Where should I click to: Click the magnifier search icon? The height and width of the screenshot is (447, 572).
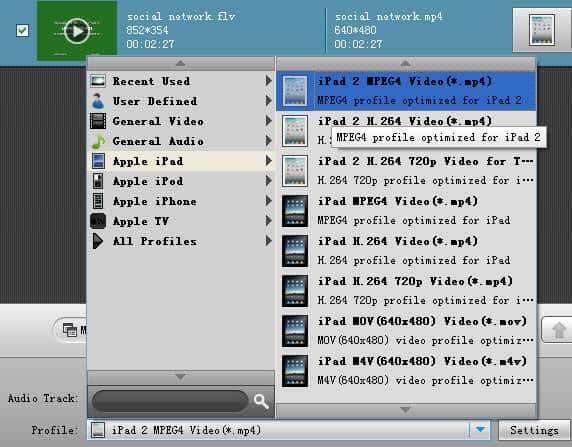click(261, 401)
